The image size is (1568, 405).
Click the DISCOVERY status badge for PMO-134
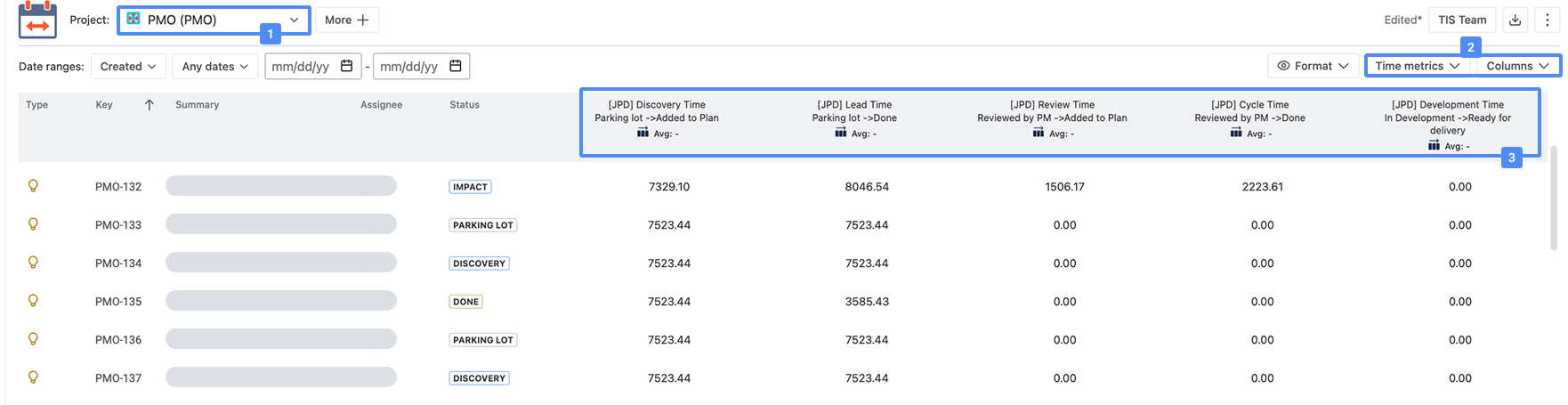pyautogui.click(x=479, y=263)
